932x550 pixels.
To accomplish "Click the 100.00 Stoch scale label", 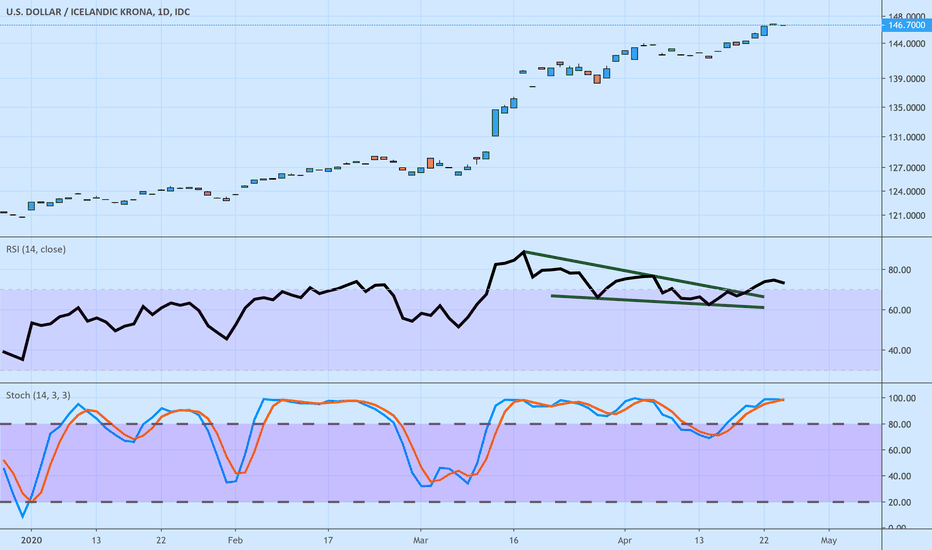I will coord(902,398).
